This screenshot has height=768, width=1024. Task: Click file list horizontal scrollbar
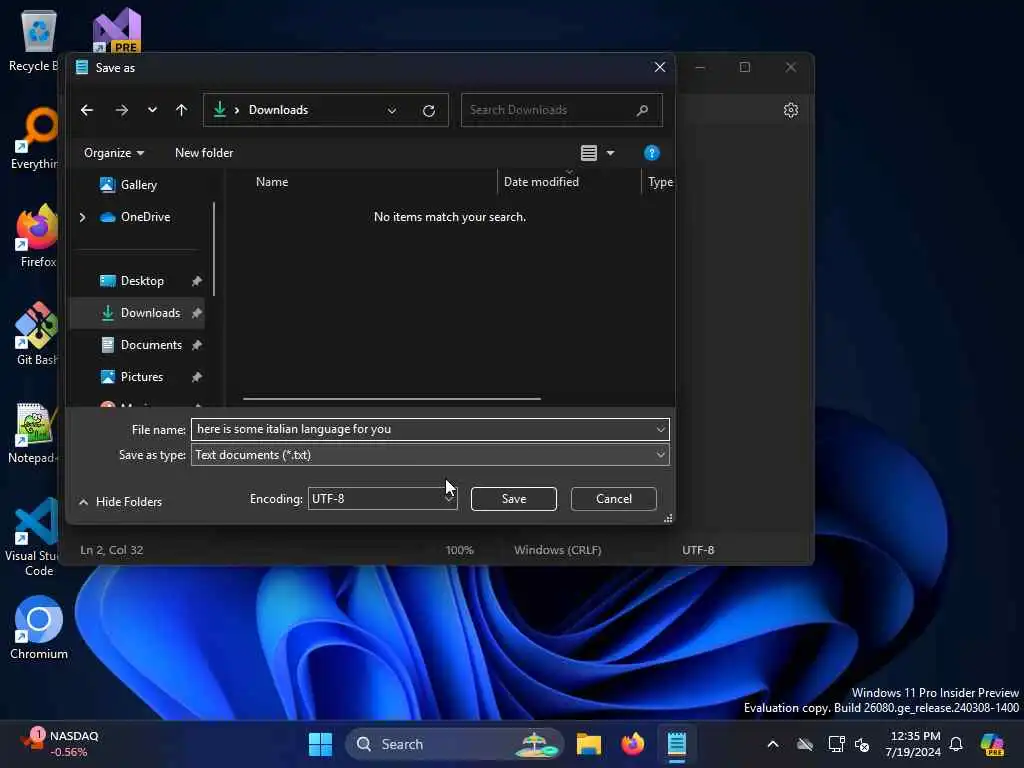392,398
